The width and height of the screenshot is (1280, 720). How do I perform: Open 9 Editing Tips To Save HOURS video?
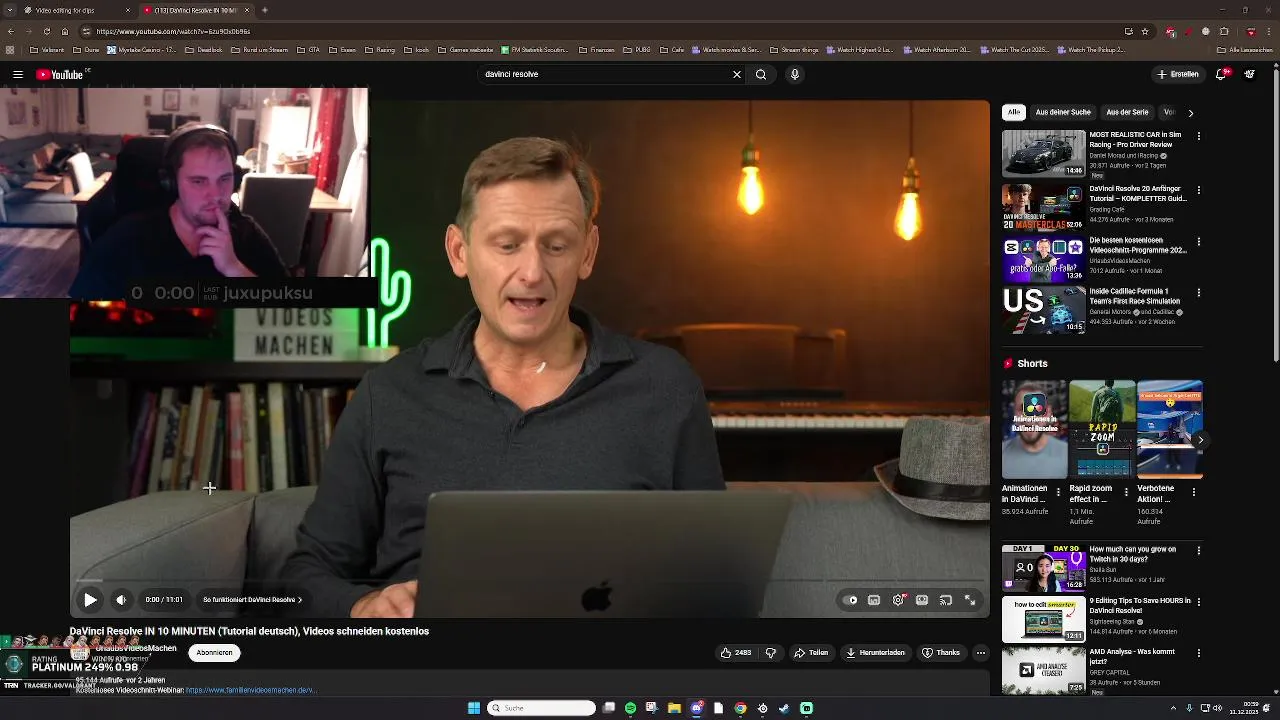click(x=1140, y=606)
